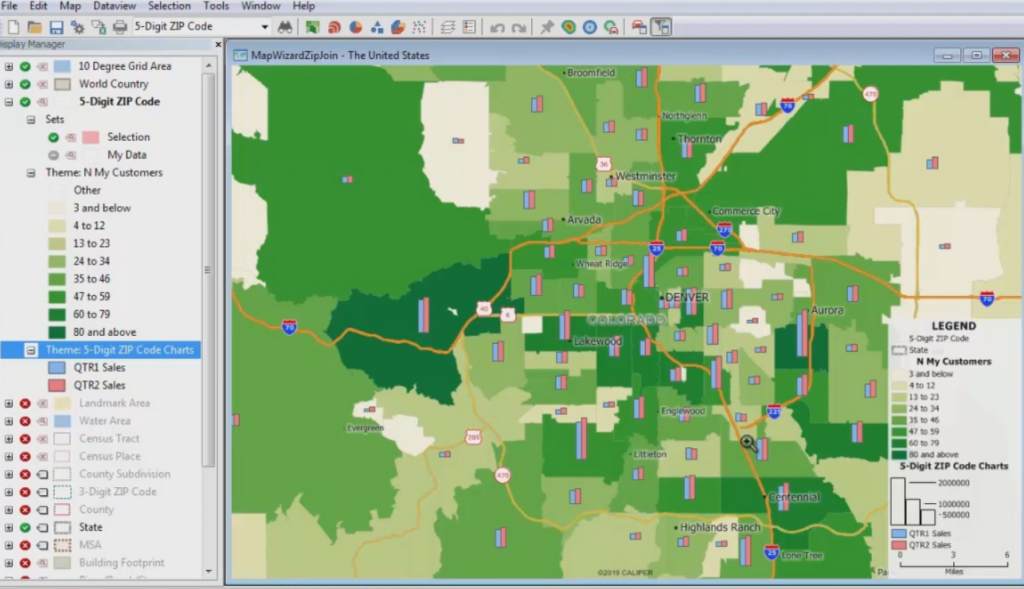The width and height of the screenshot is (1024, 589).
Task: Click the heat map density icon
Action: 568,27
